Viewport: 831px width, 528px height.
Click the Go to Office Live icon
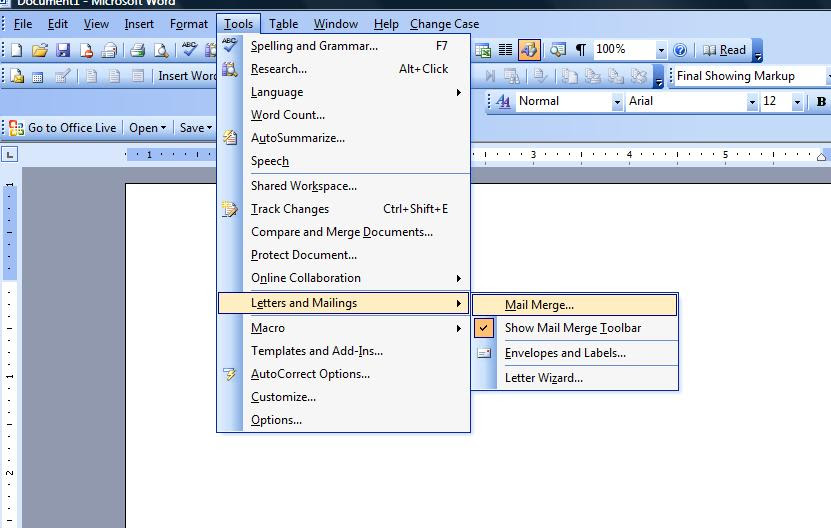point(16,128)
